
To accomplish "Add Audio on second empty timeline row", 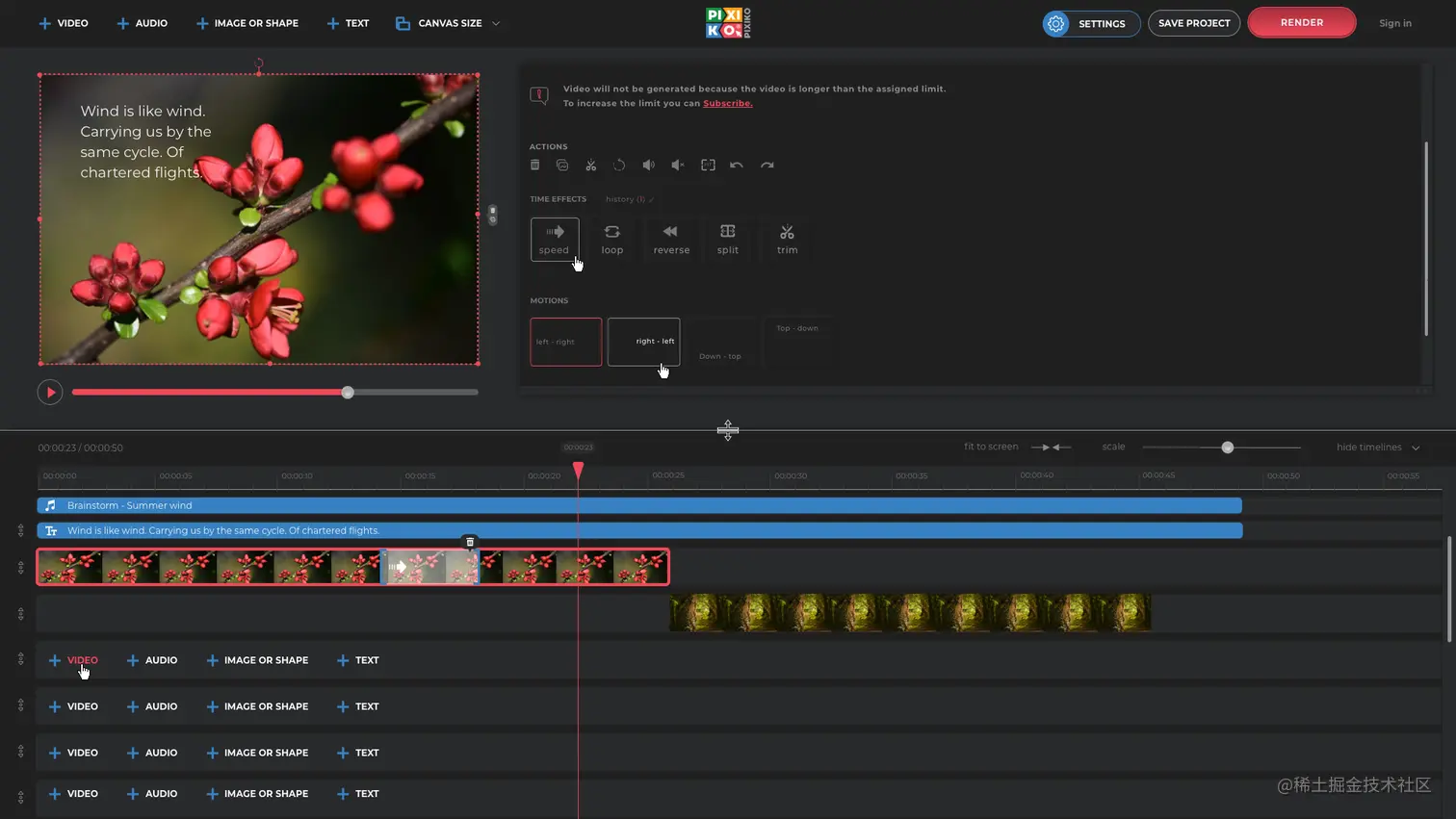I will pos(152,706).
